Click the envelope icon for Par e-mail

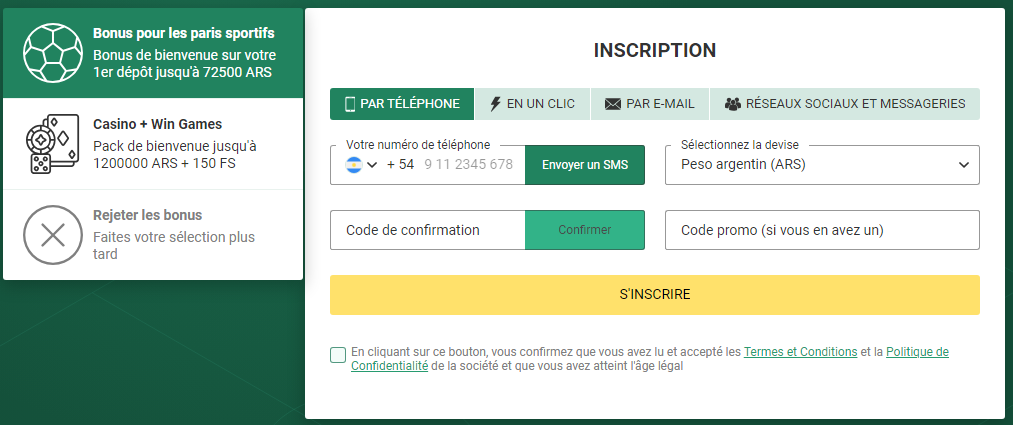[613, 104]
